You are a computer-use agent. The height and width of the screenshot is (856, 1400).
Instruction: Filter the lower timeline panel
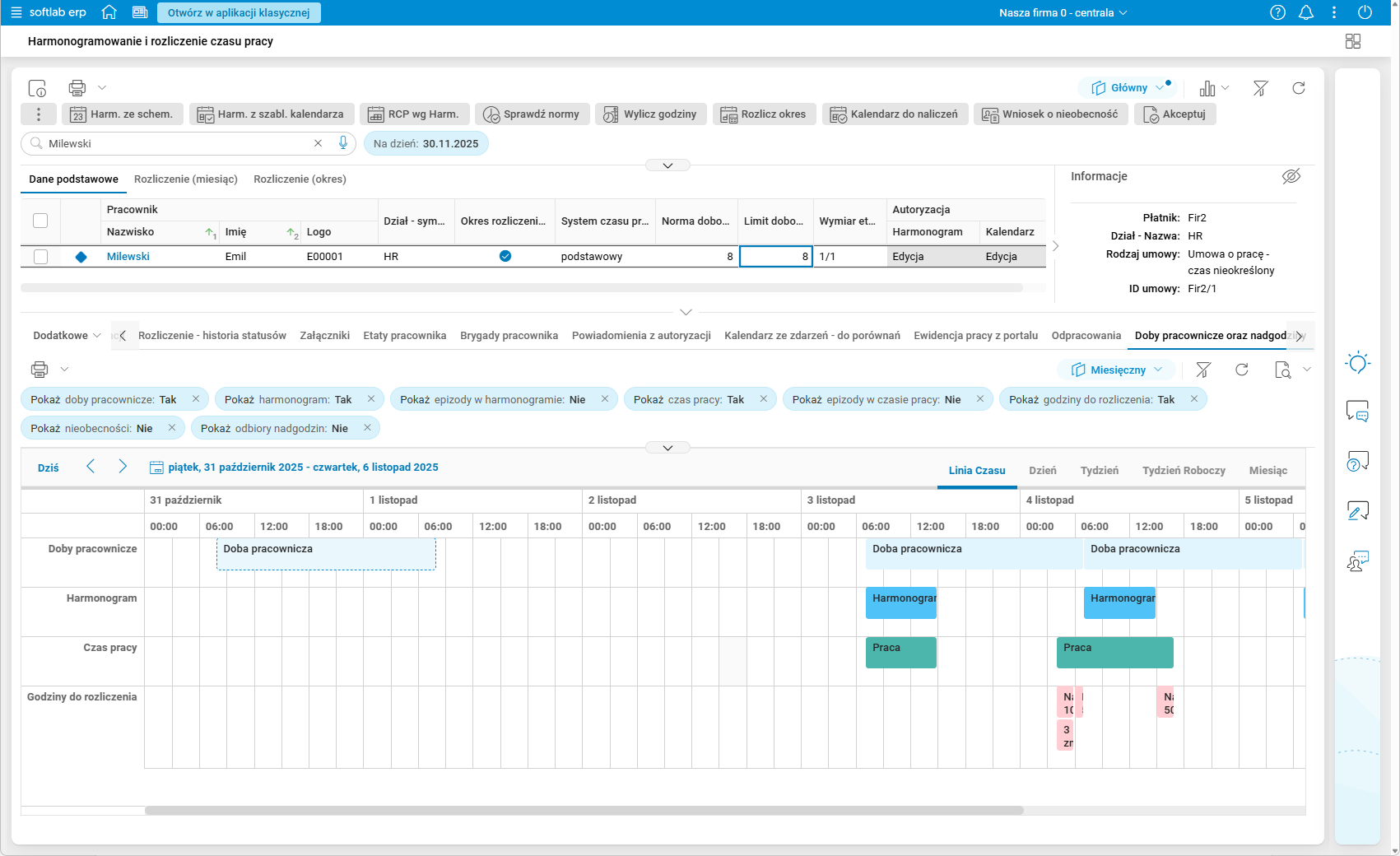pyautogui.click(x=1203, y=370)
